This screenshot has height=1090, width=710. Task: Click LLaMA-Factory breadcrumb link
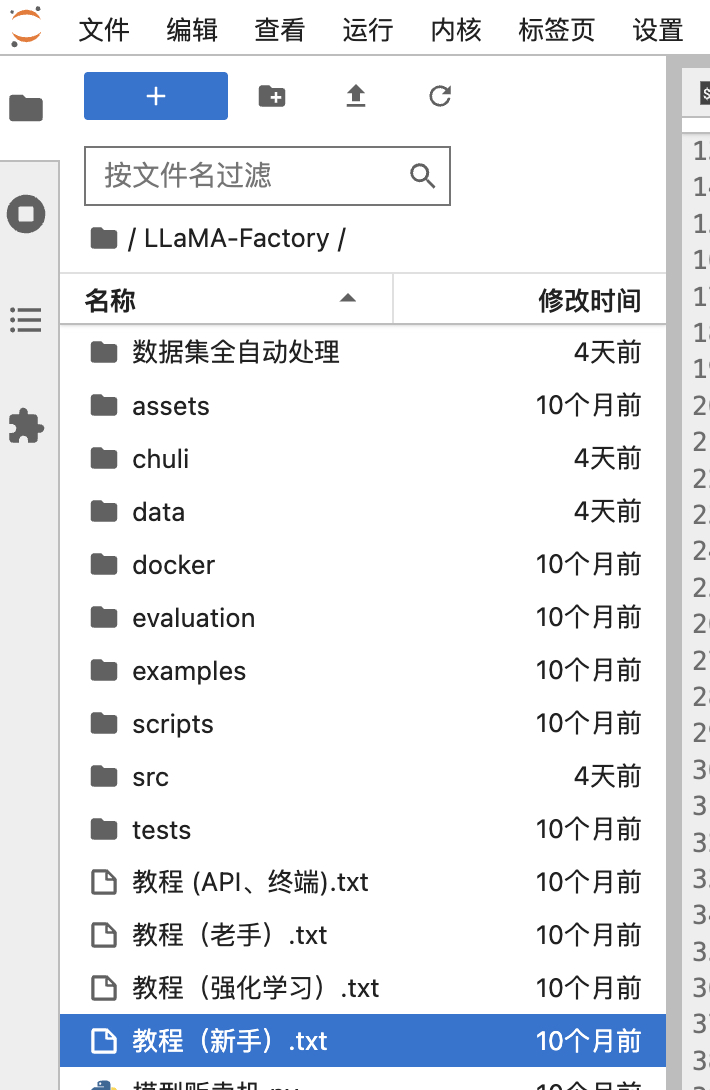[236, 239]
